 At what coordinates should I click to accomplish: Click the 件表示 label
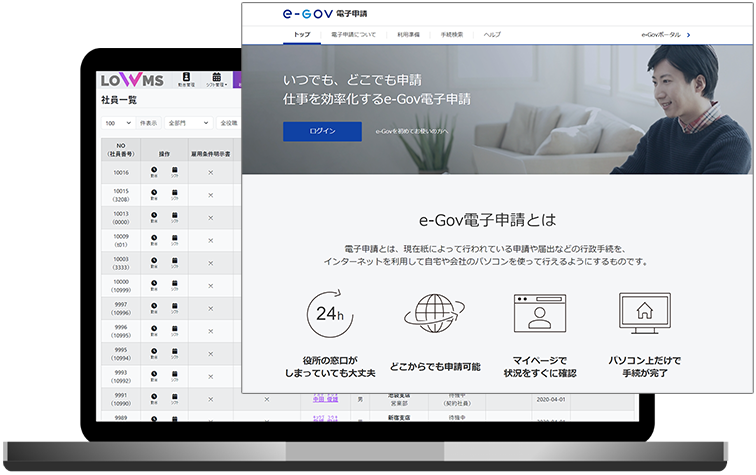click(148, 123)
